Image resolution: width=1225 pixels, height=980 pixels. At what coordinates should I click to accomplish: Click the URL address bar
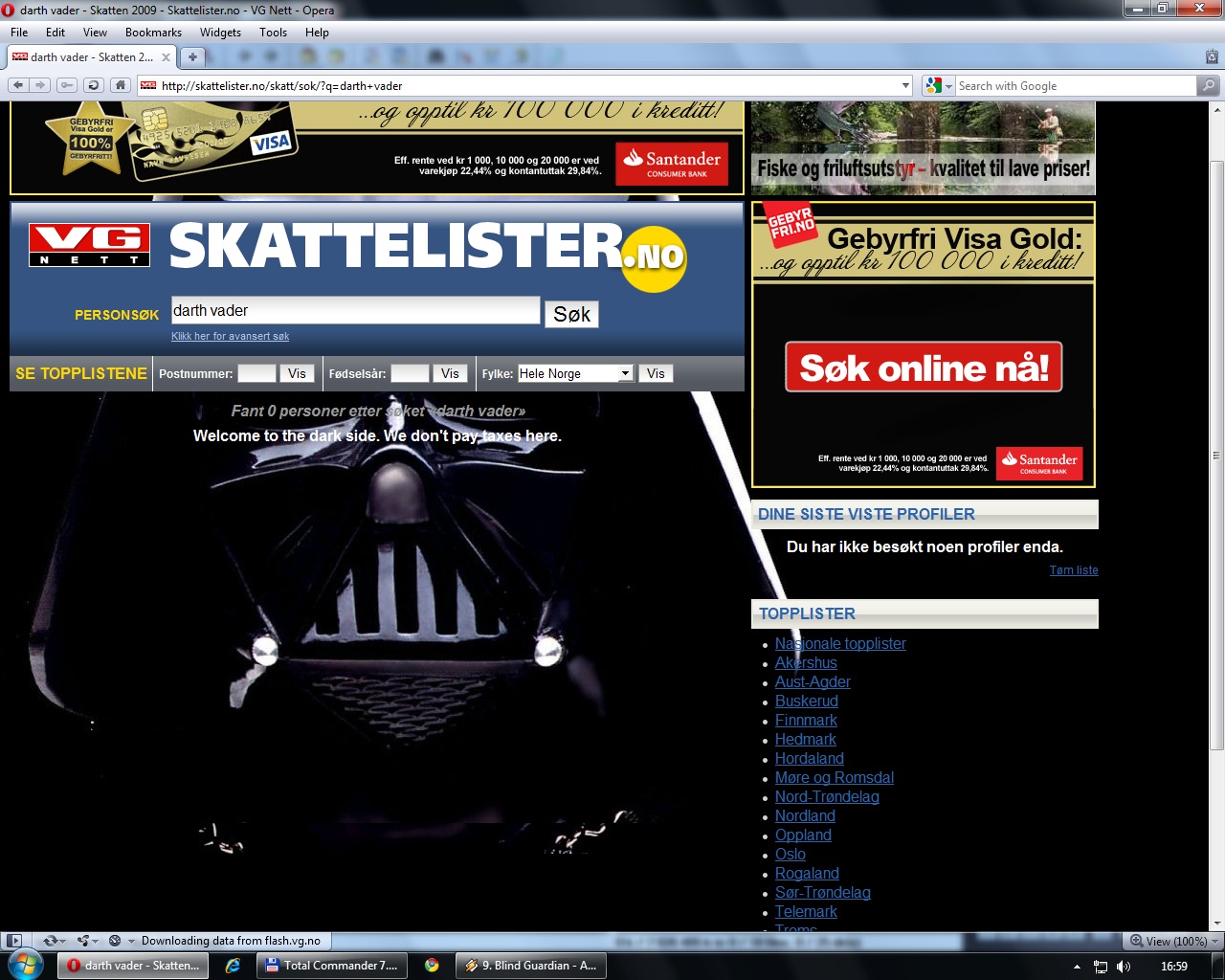click(x=524, y=86)
